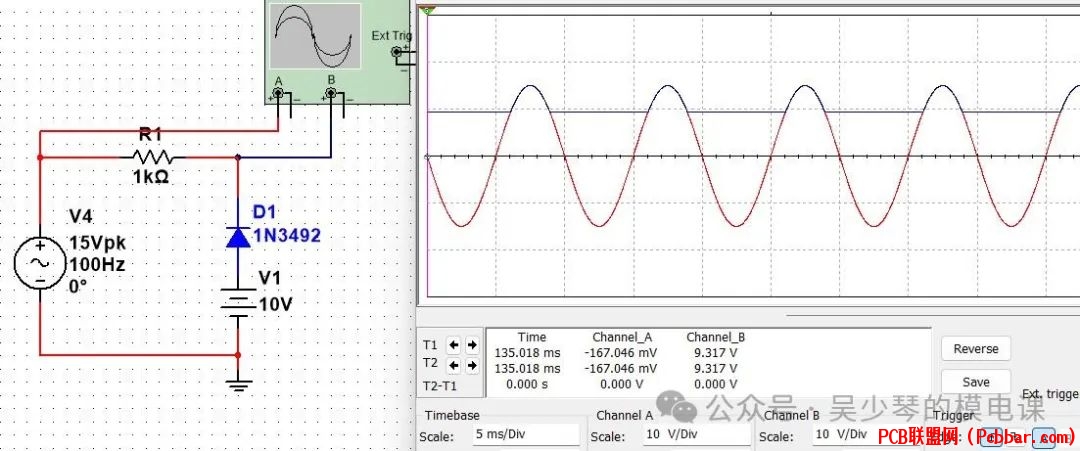
Task: Move cursor T2 right with arrow
Action: [472, 365]
